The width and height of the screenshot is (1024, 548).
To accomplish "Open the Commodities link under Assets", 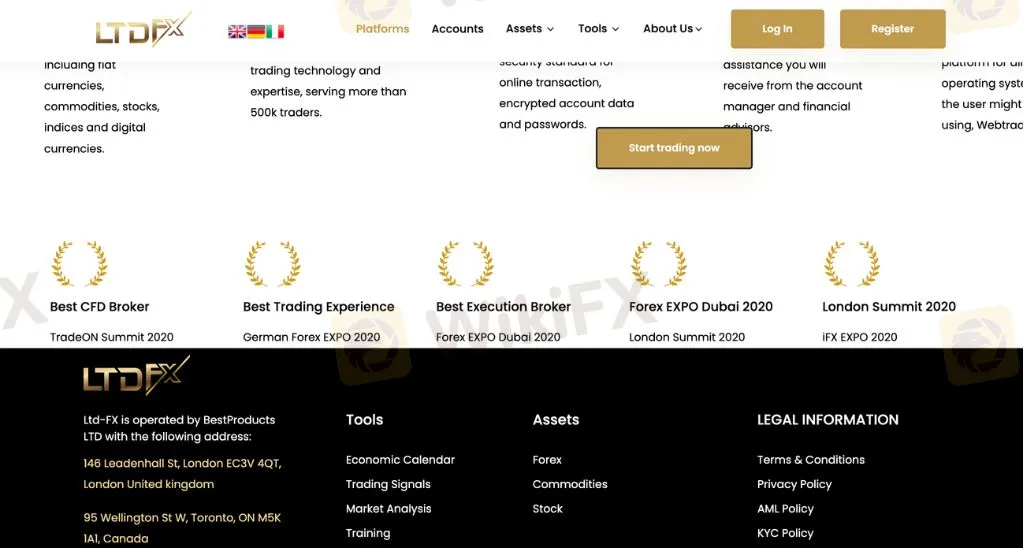I will click(569, 485).
